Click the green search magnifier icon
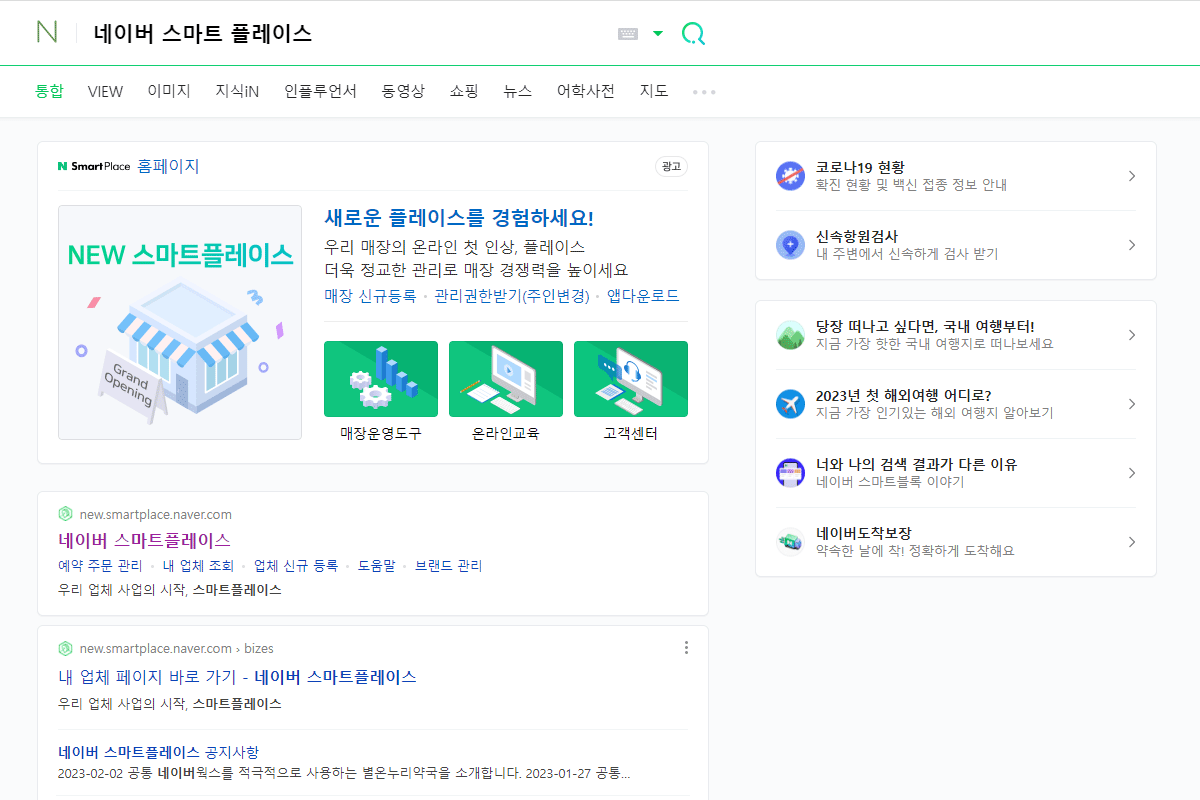 pyautogui.click(x=694, y=32)
